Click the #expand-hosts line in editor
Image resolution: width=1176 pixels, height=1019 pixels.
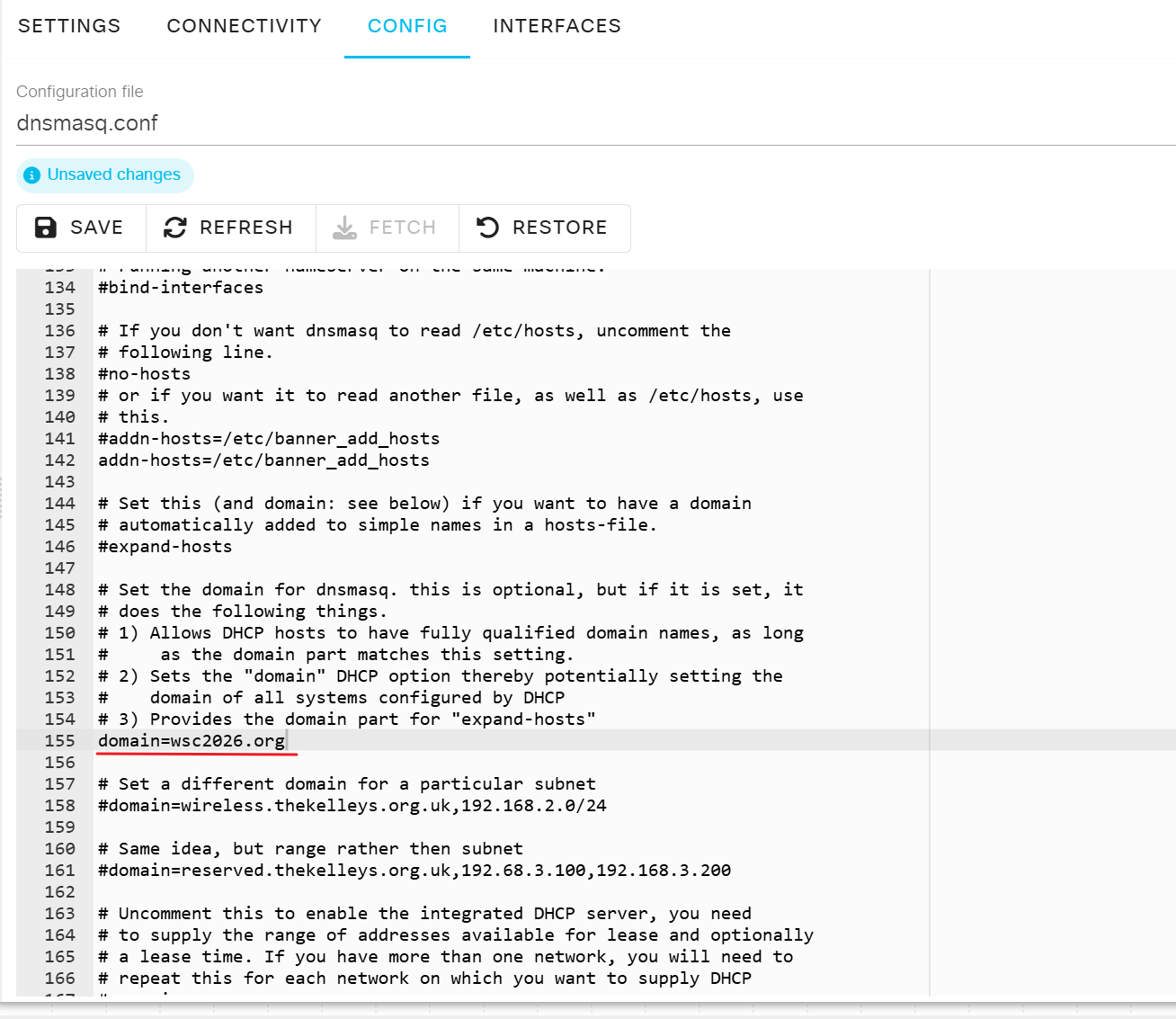click(165, 546)
